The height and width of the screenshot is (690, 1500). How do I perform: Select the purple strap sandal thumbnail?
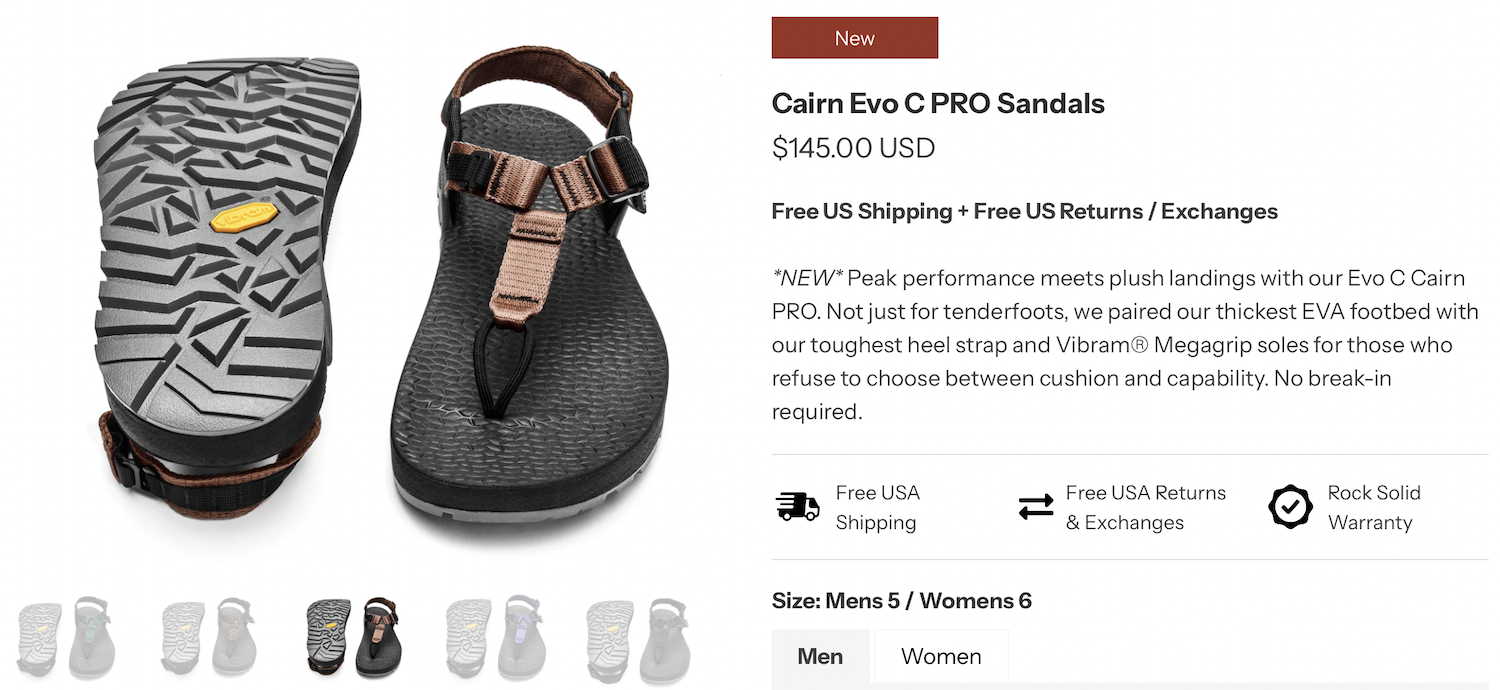(x=493, y=638)
